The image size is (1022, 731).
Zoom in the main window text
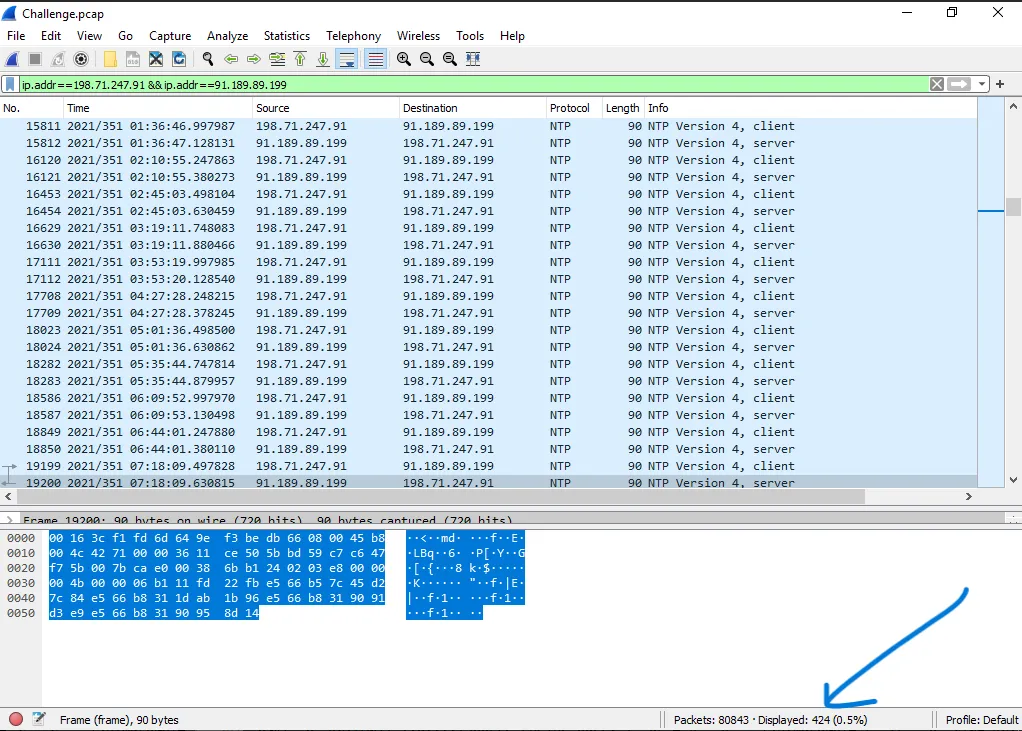coord(403,59)
